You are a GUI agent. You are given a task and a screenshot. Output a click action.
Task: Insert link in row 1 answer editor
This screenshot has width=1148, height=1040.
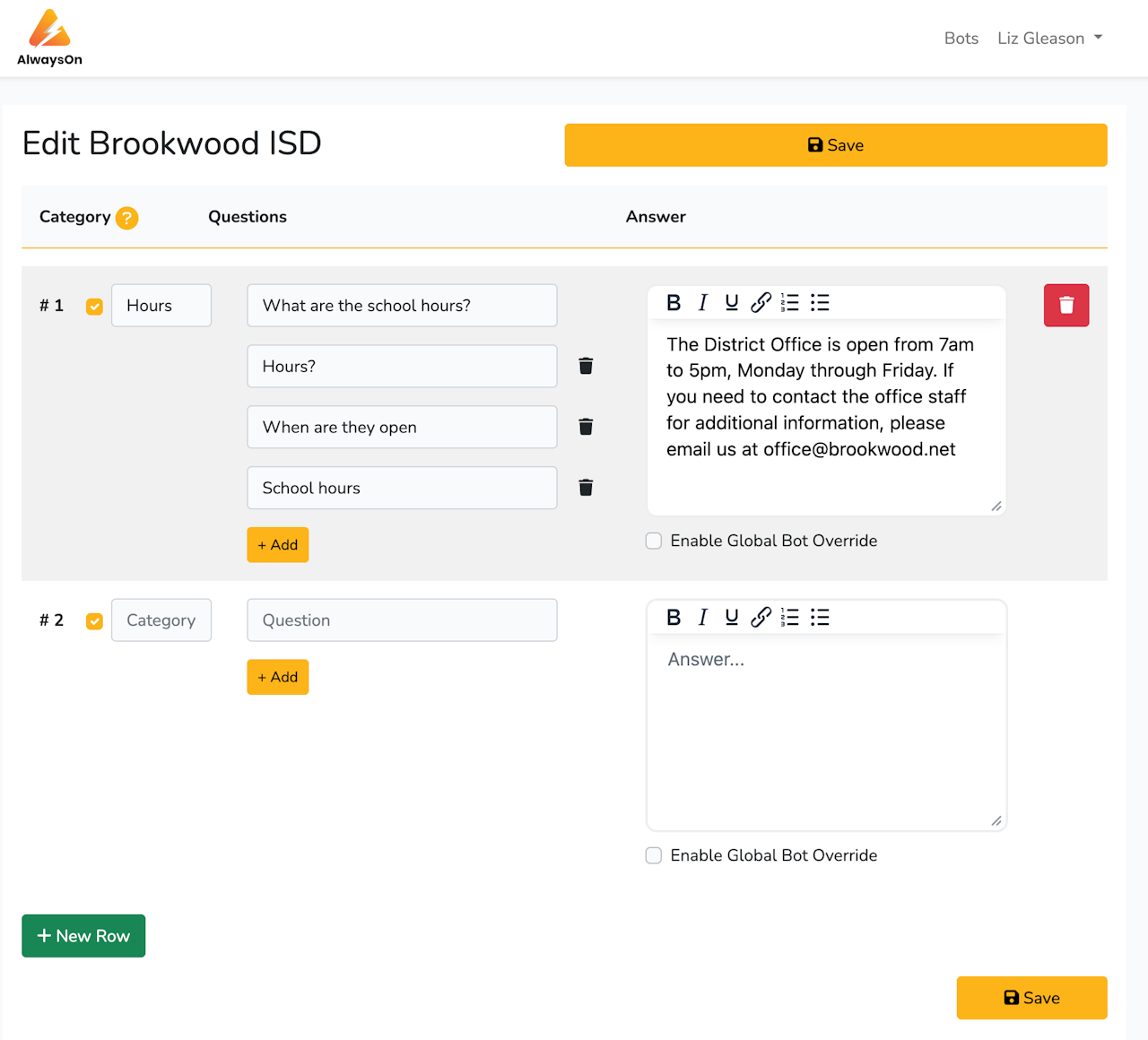(x=761, y=303)
